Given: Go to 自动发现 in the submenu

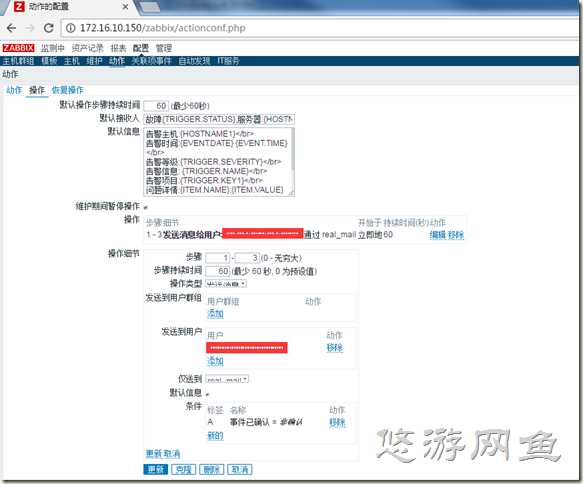Looking at the screenshot, I should (x=194, y=61).
